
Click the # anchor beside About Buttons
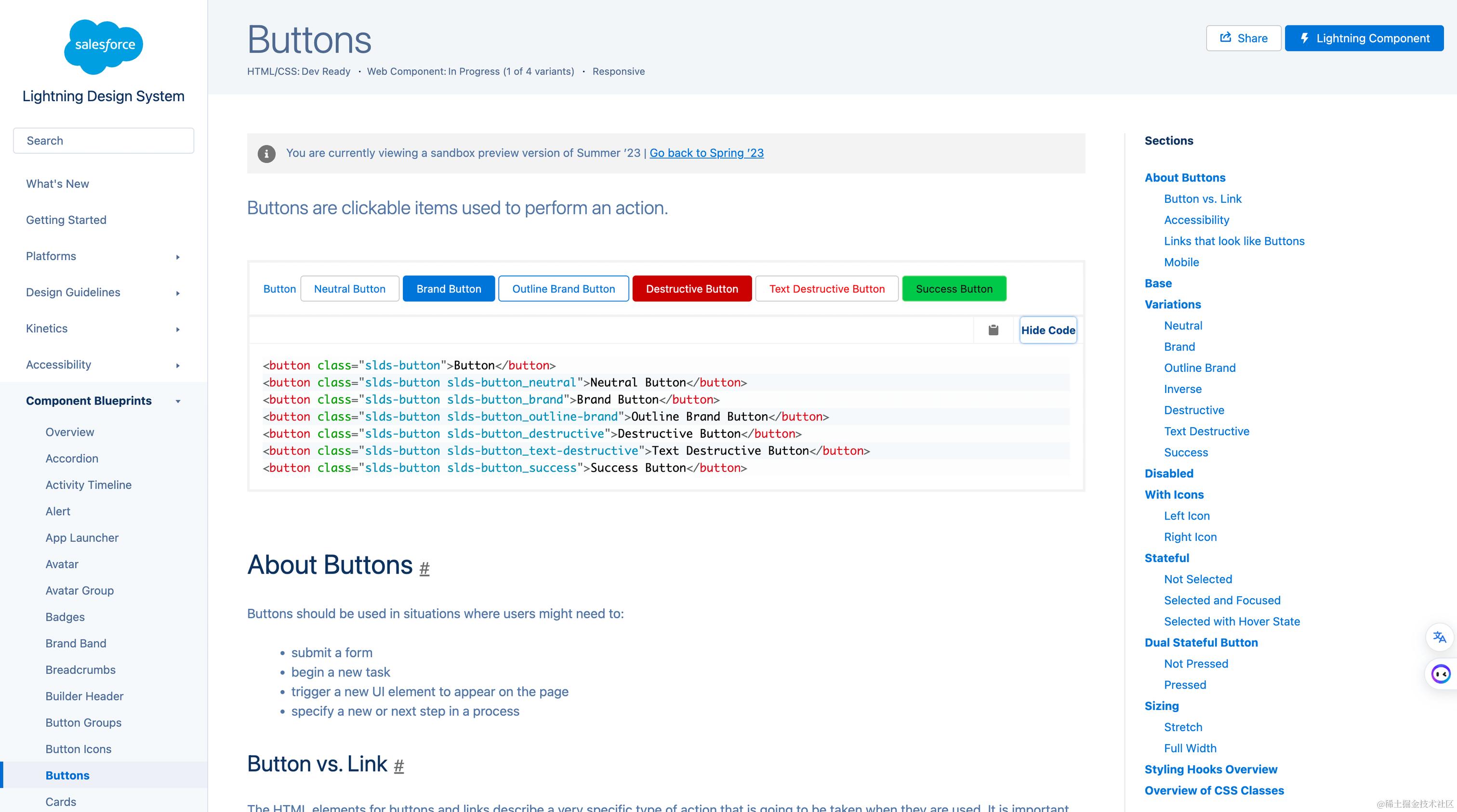(424, 568)
